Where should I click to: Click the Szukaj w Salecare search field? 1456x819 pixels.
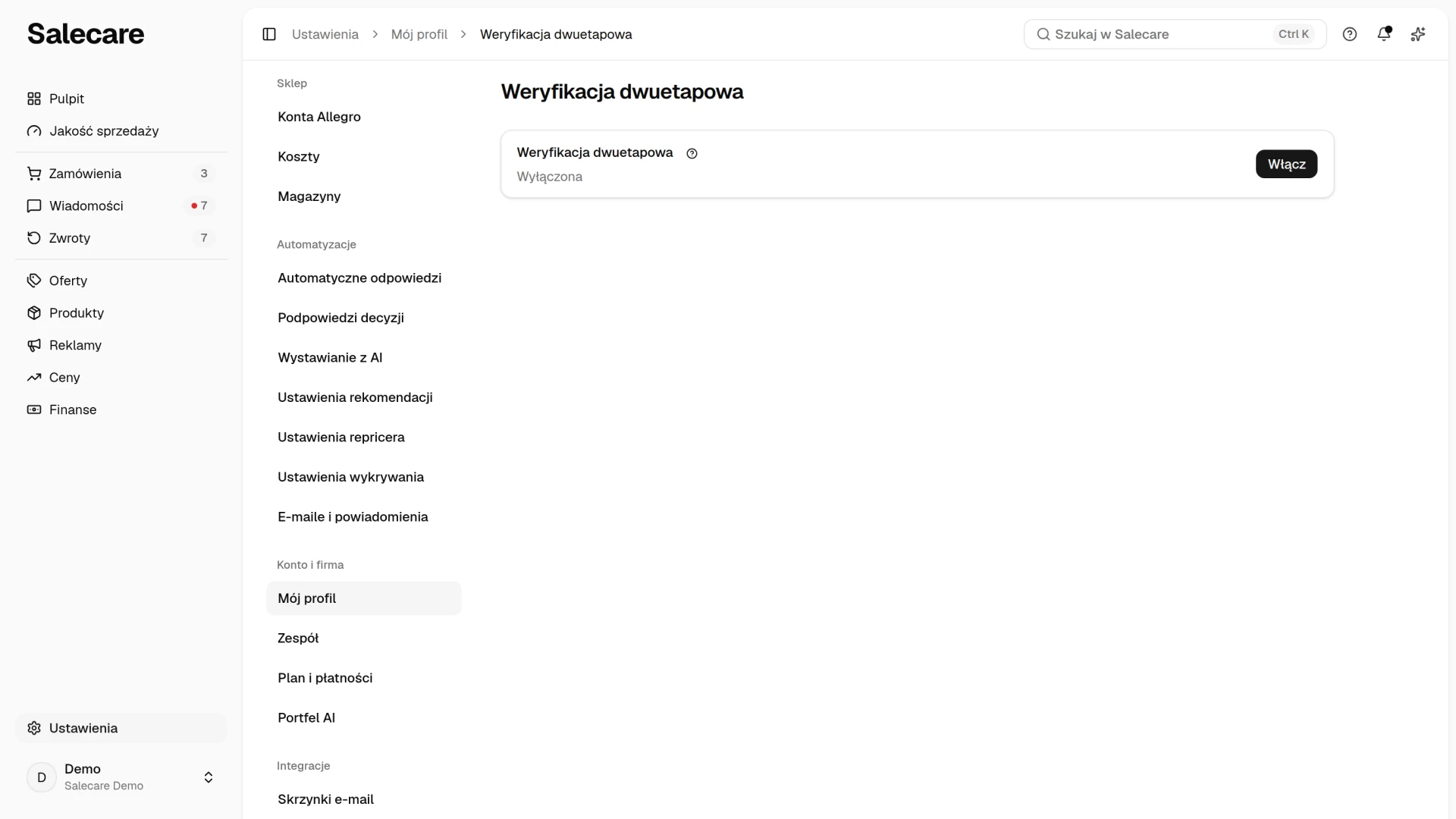pos(1175,34)
